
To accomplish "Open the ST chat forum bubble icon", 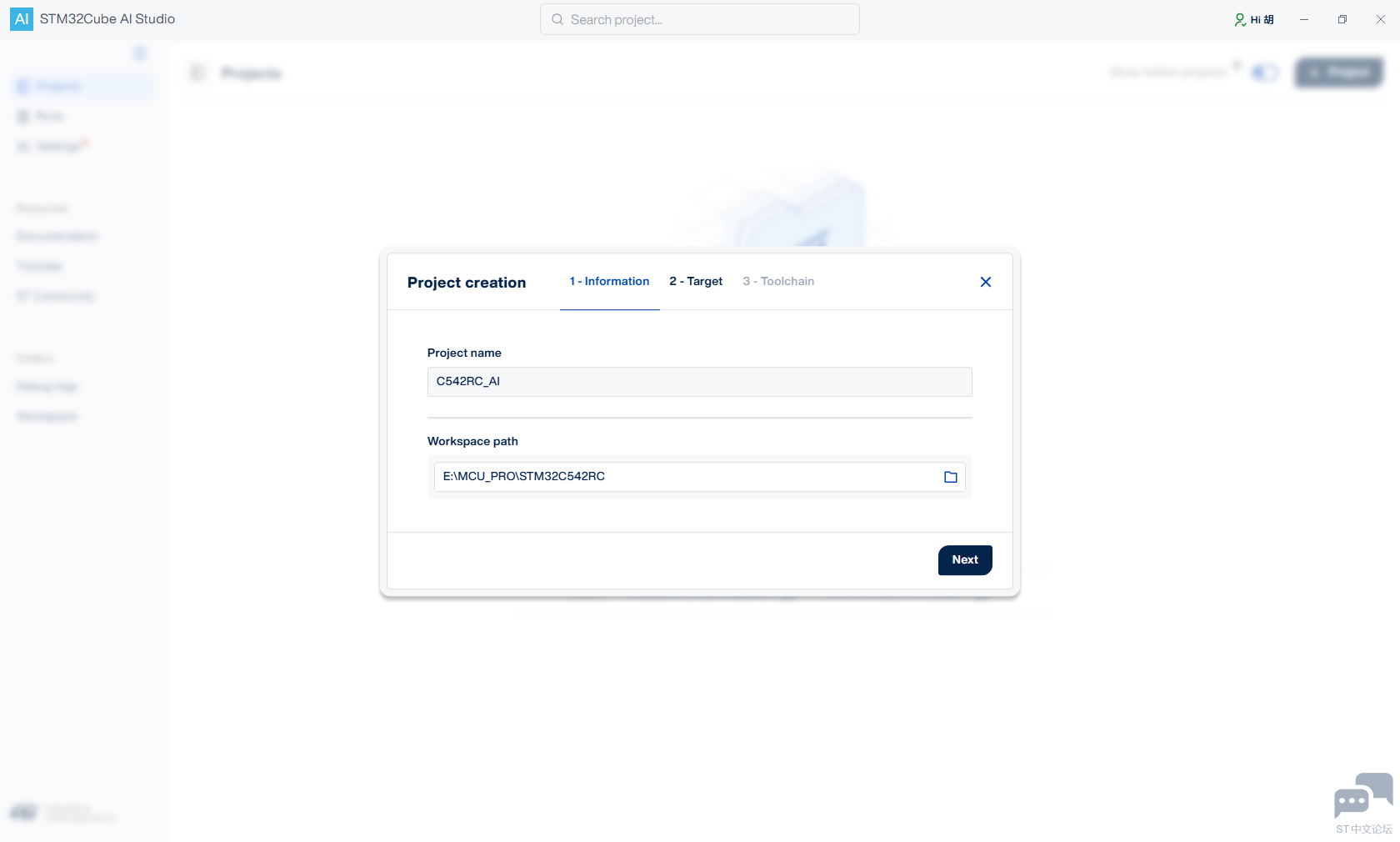I will coord(1363,796).
